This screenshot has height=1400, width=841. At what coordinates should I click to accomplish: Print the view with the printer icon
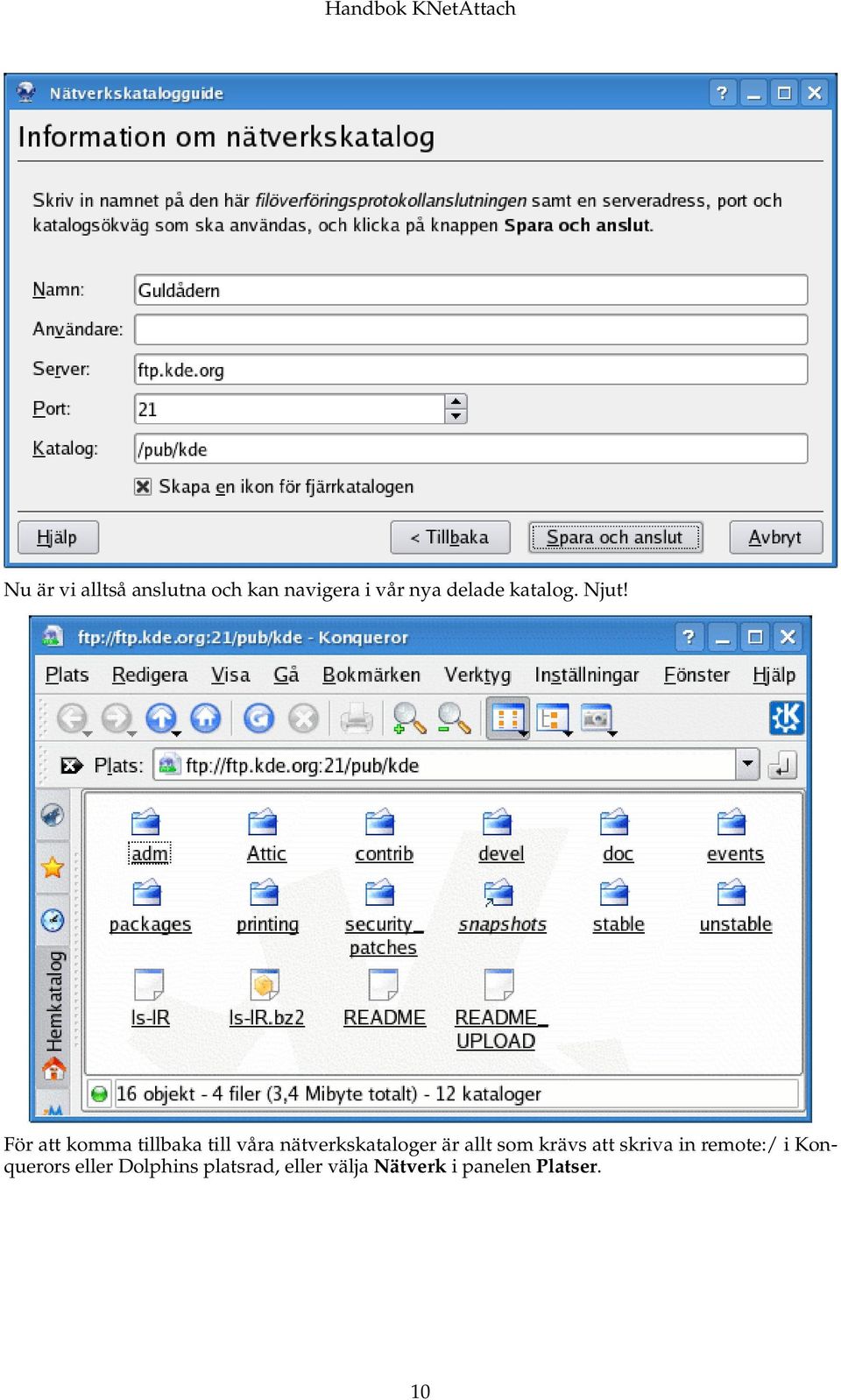coord(357,718)
